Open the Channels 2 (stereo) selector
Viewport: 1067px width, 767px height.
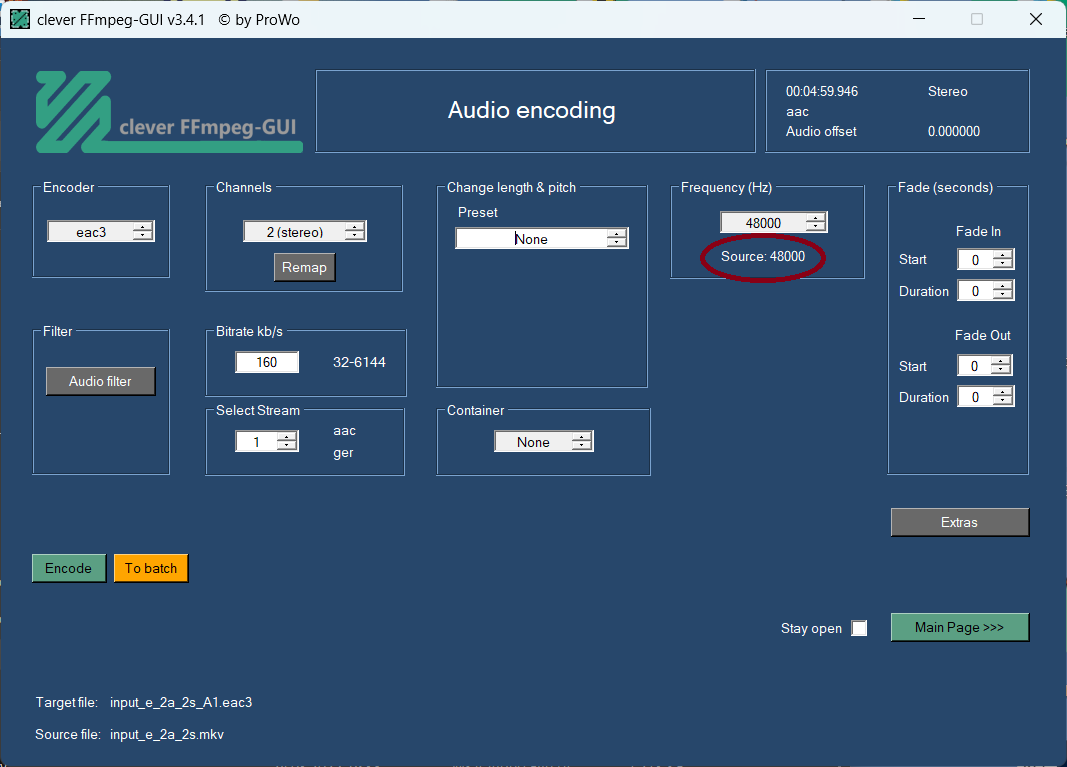tap(305, 231)
